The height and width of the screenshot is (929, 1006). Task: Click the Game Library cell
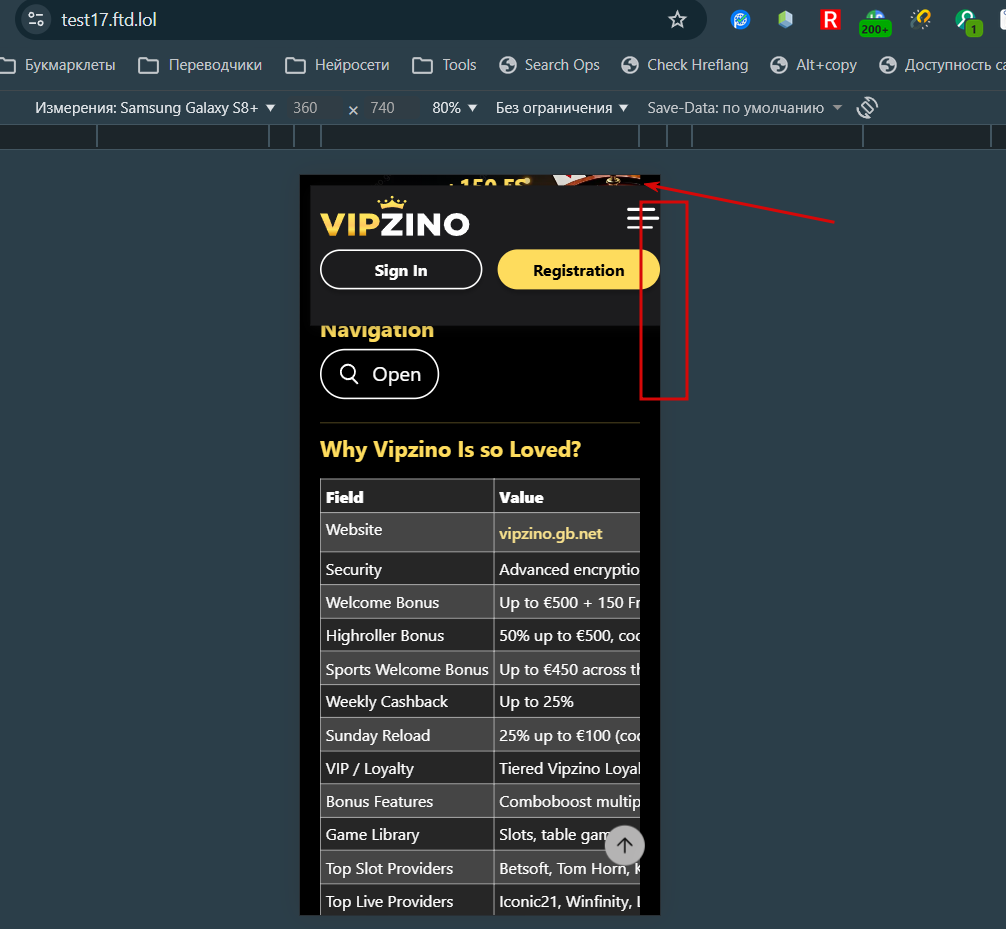(407, 835)
